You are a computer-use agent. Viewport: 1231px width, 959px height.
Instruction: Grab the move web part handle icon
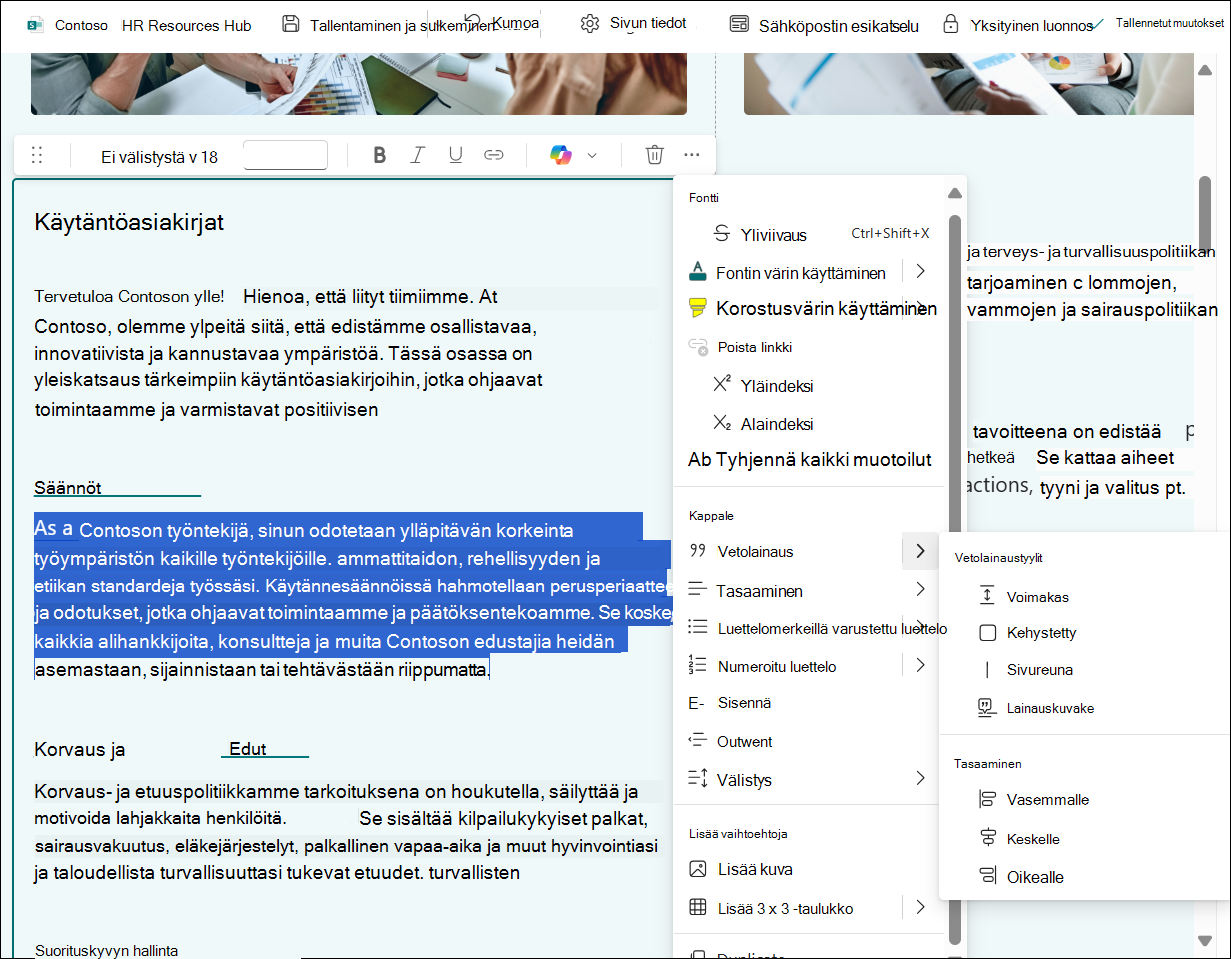(x=37, y=155)
